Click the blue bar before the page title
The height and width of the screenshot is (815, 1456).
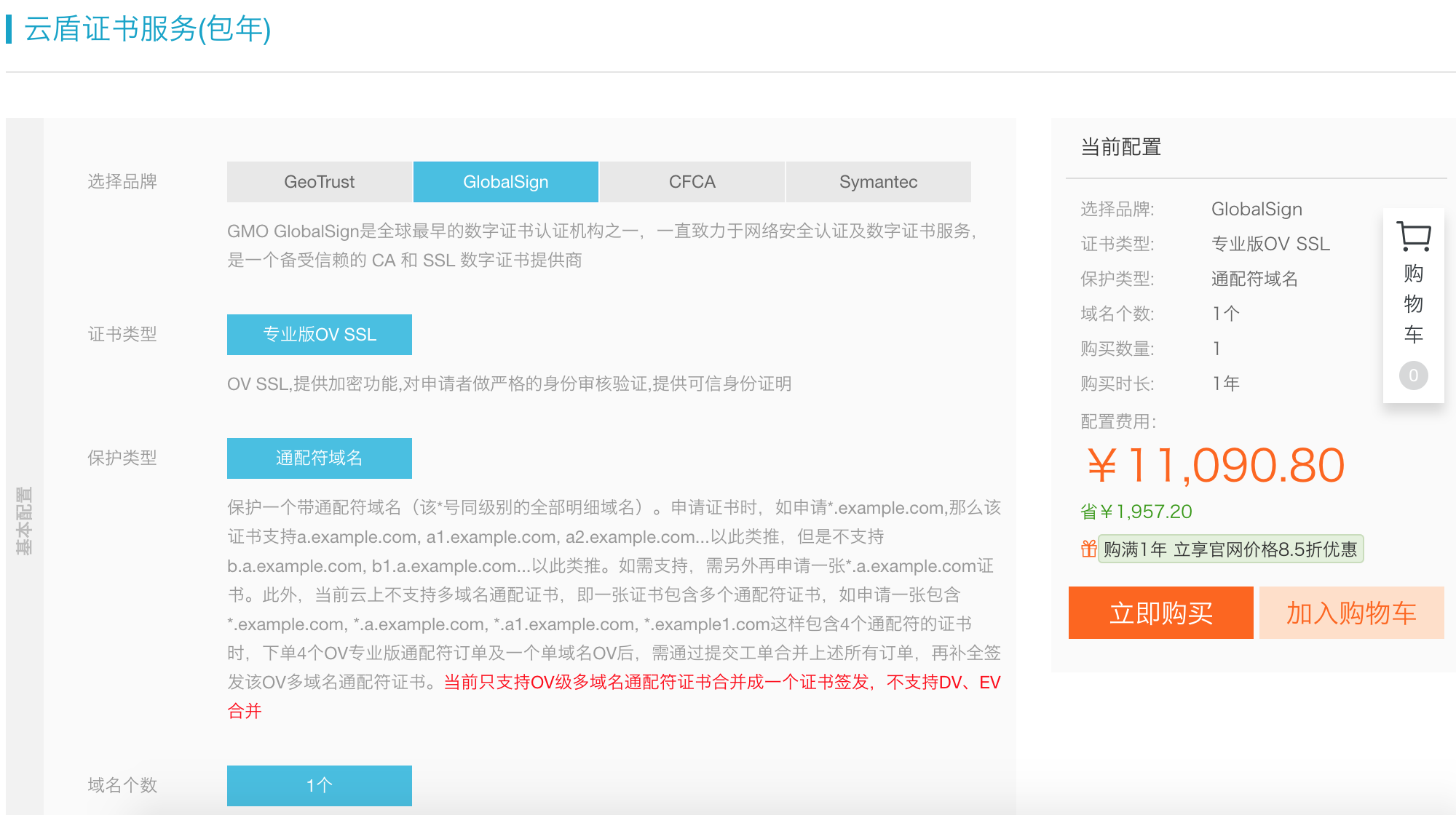tap(9, 29)
